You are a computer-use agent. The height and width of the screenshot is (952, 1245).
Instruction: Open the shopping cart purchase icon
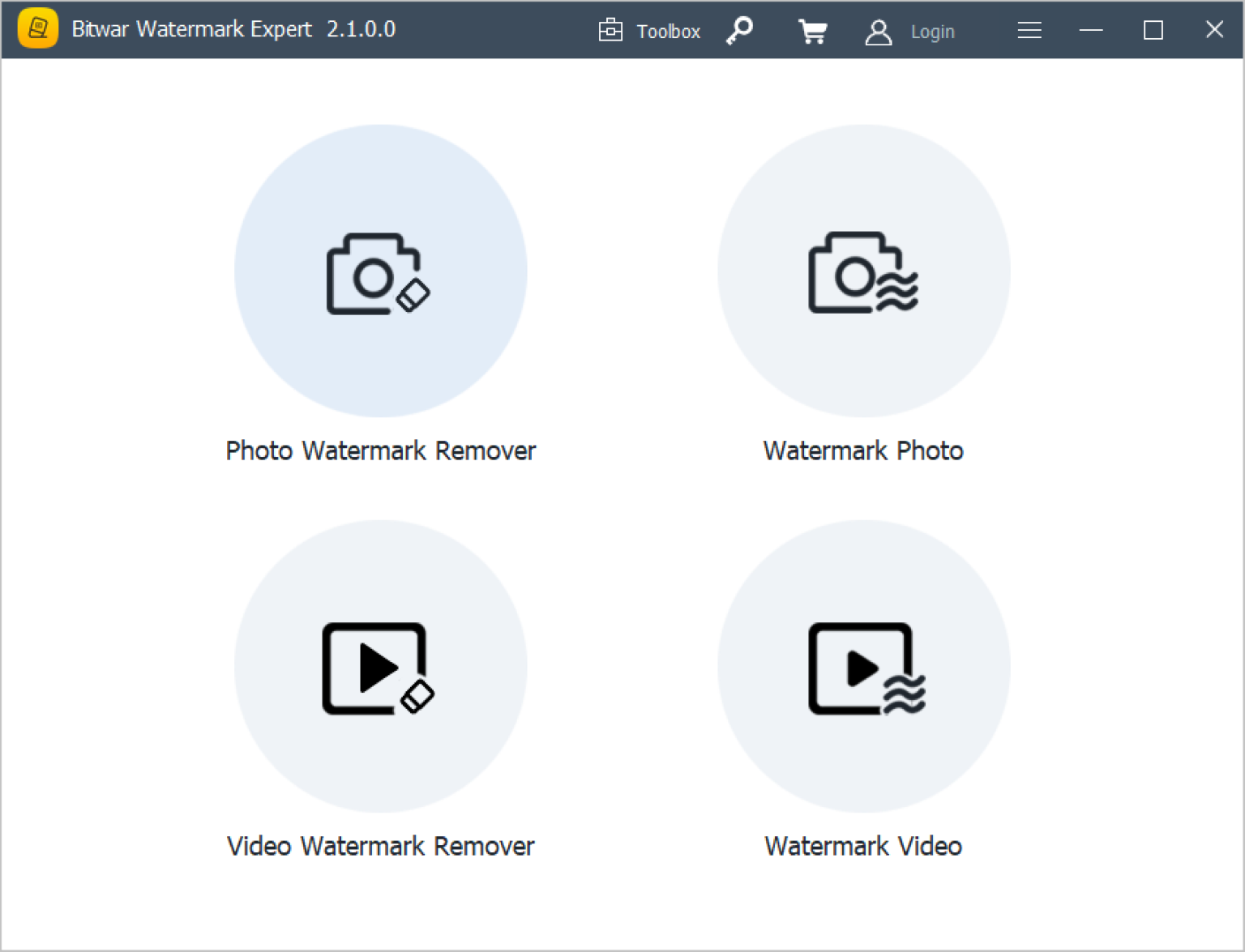[x=812, y=31]
